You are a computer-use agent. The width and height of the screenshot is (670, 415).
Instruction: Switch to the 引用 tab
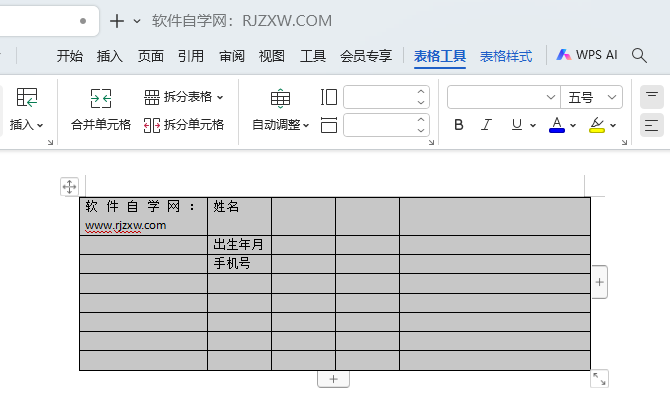(191, 56)
